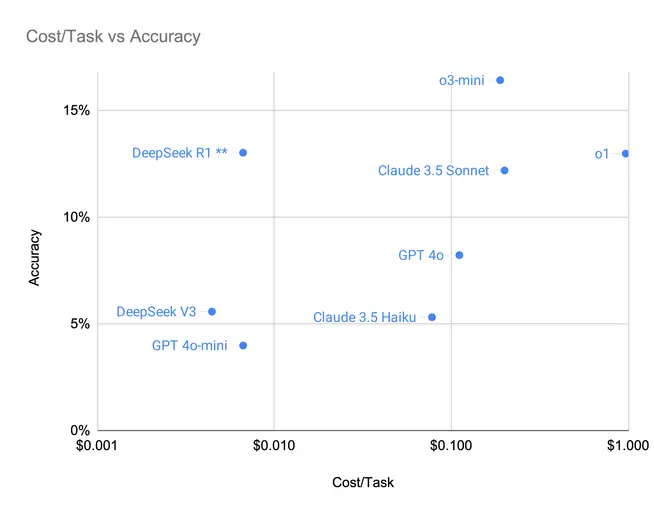
Task: Click the $0.010 x-axis tick label
Action: coord(274,446)
